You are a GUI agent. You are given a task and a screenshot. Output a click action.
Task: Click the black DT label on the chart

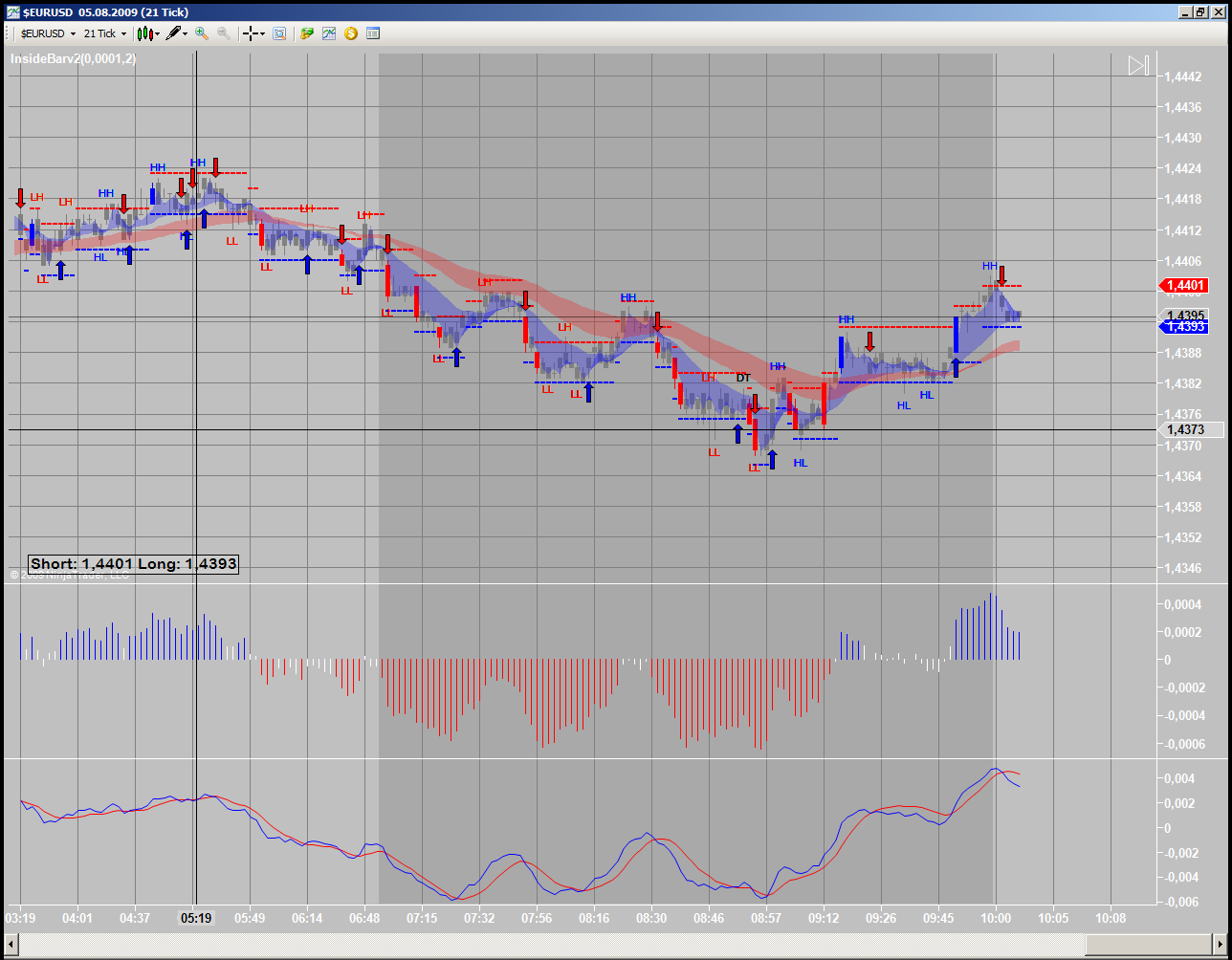click(743, 378)
